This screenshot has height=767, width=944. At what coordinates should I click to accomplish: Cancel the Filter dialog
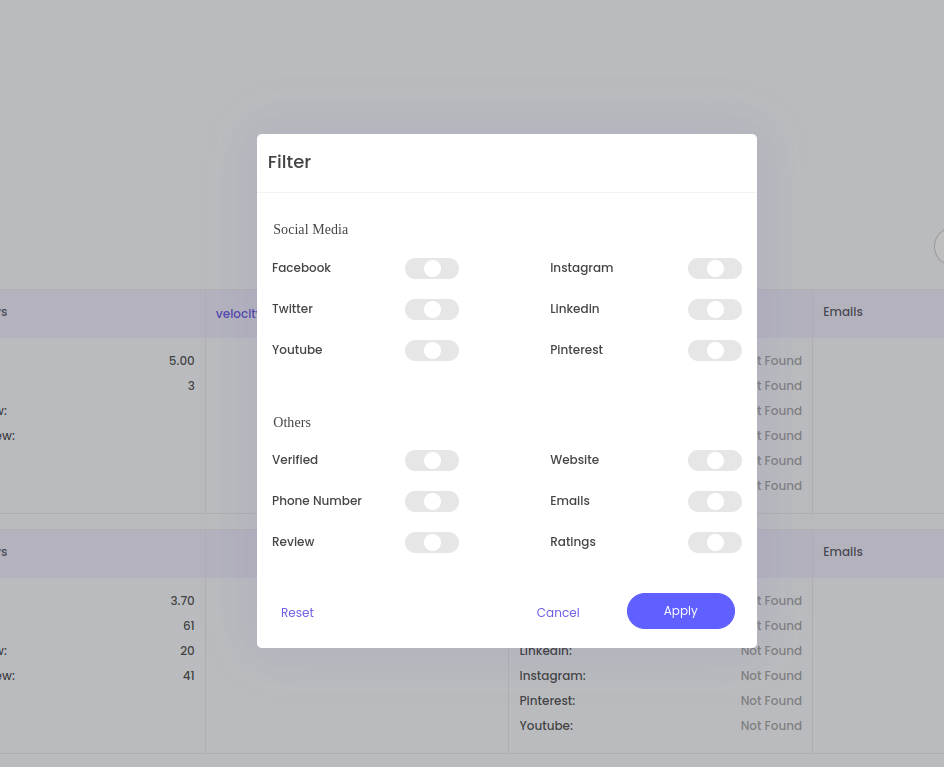[557, 613]
